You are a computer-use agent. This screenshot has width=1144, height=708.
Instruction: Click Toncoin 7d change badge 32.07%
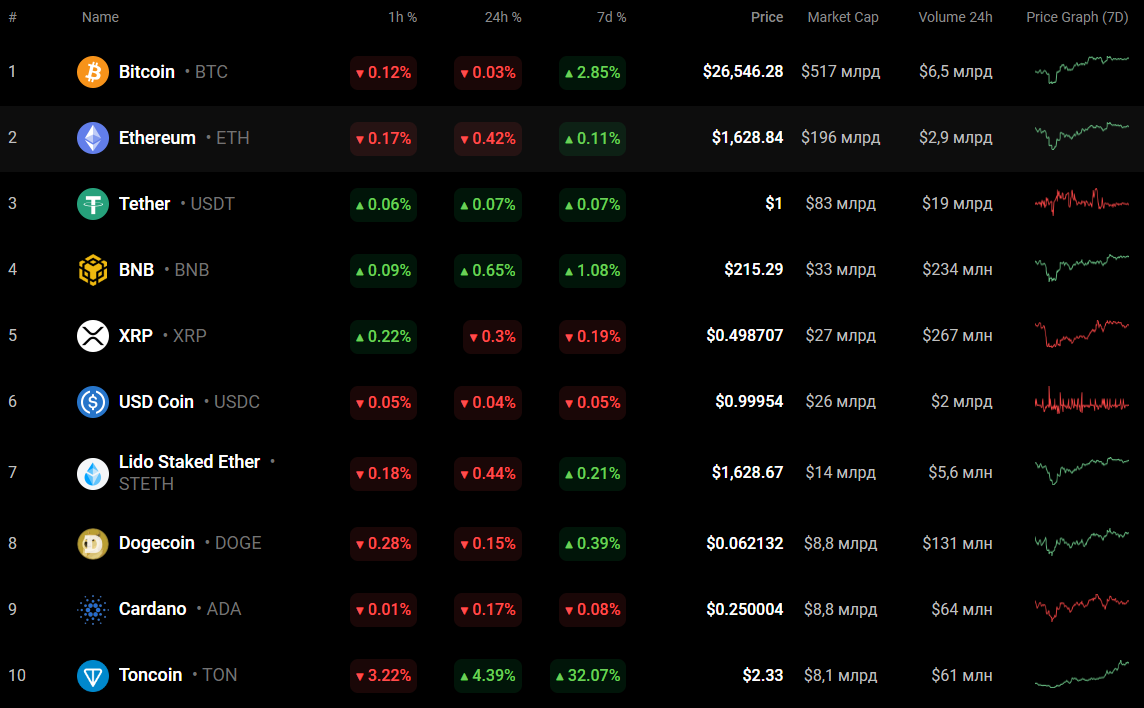click(588, 676)
